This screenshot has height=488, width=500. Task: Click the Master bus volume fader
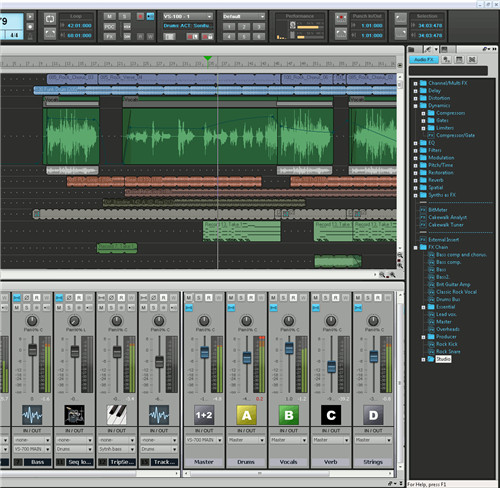[x=204, y=353]
